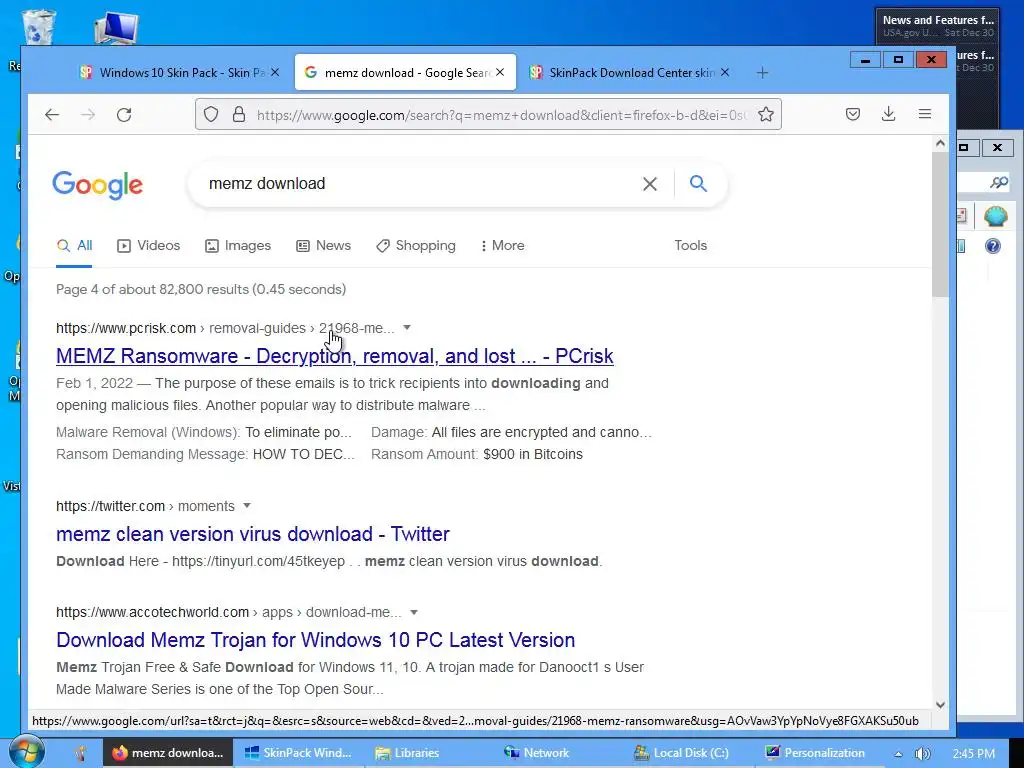This screenshot has height=768, width=1024.
Task: Open a new tab with the plus button
Action: (762, 72)
